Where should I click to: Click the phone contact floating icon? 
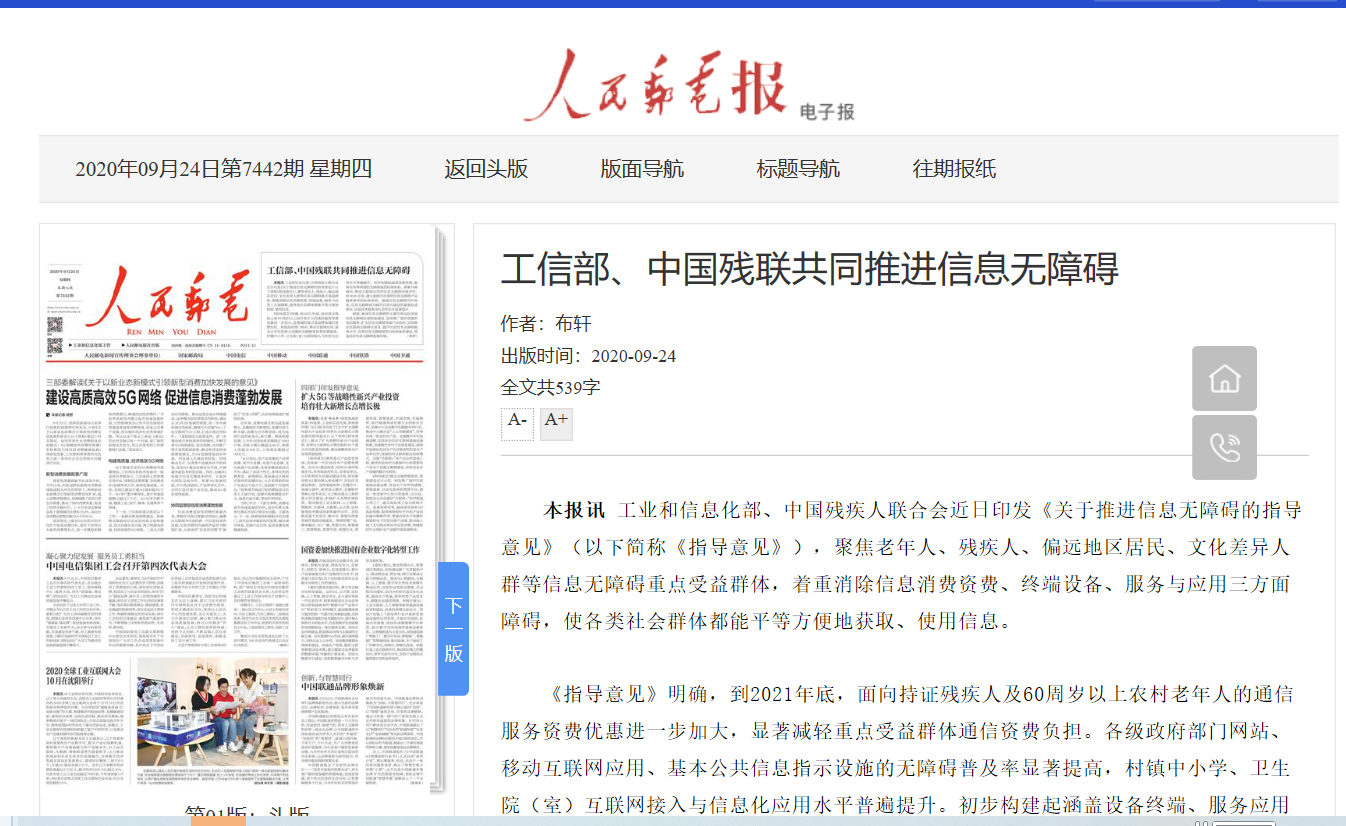1224,448
